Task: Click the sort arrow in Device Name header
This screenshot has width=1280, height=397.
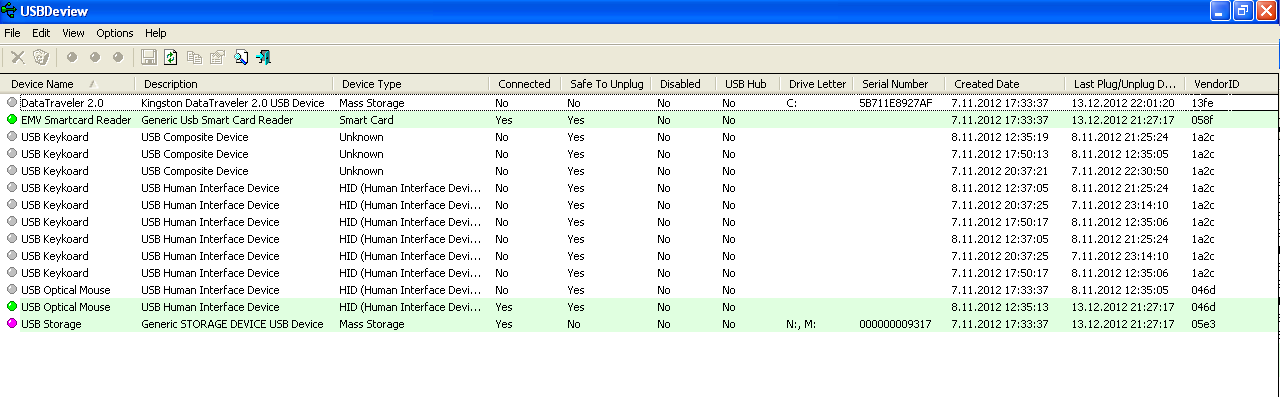Action: pyautogui.click(x=93, y=84)
